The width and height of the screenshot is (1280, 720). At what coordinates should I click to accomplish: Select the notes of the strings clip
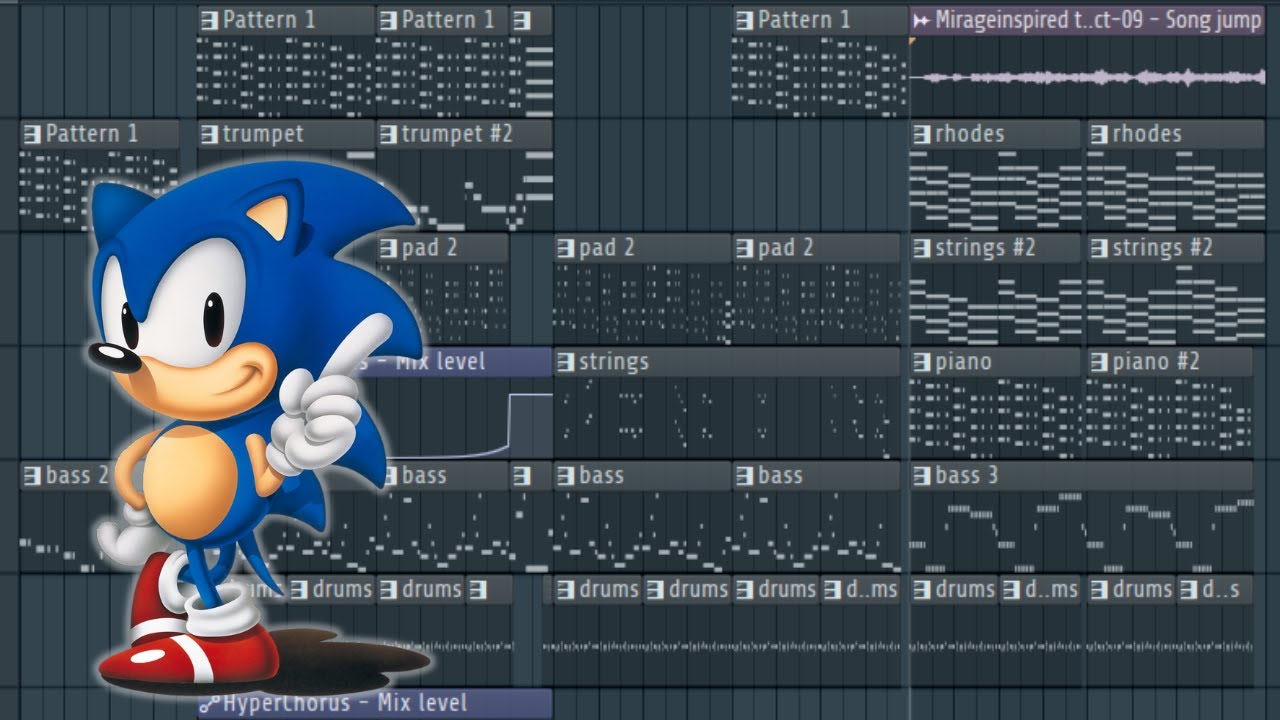727,417
